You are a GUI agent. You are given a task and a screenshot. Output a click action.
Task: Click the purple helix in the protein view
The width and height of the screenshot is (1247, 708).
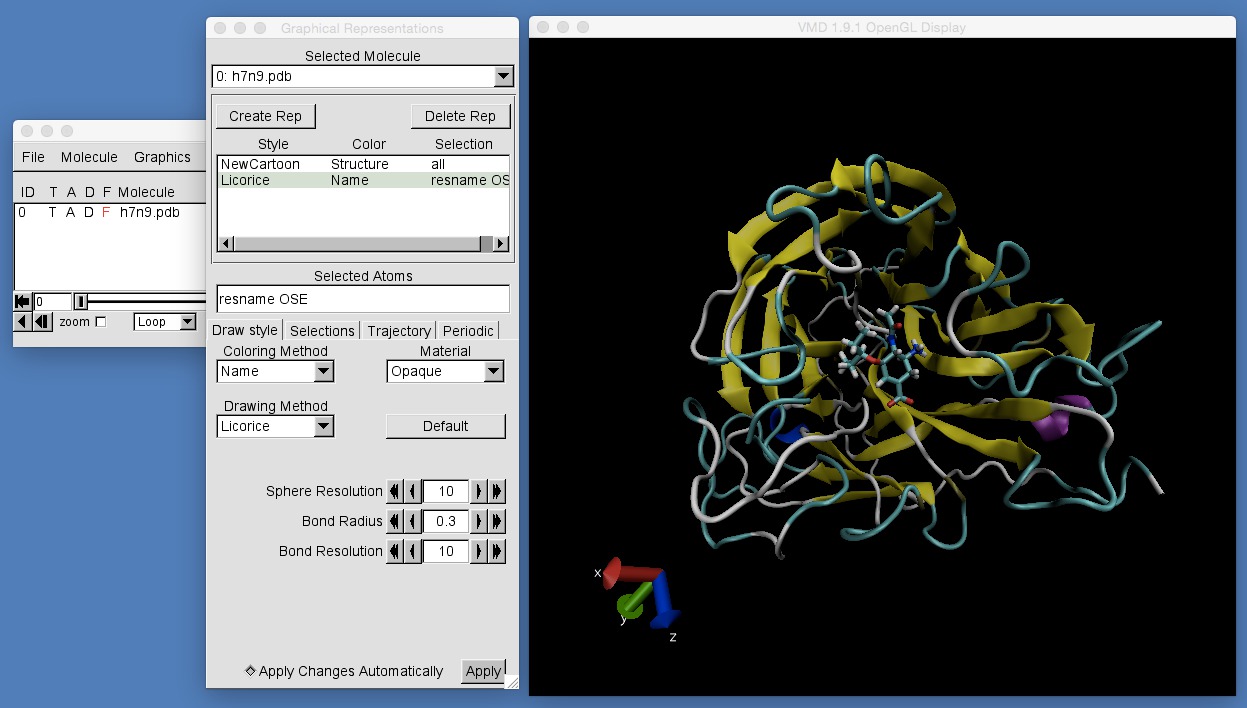pyautogui.click(x=1062, y=417)
